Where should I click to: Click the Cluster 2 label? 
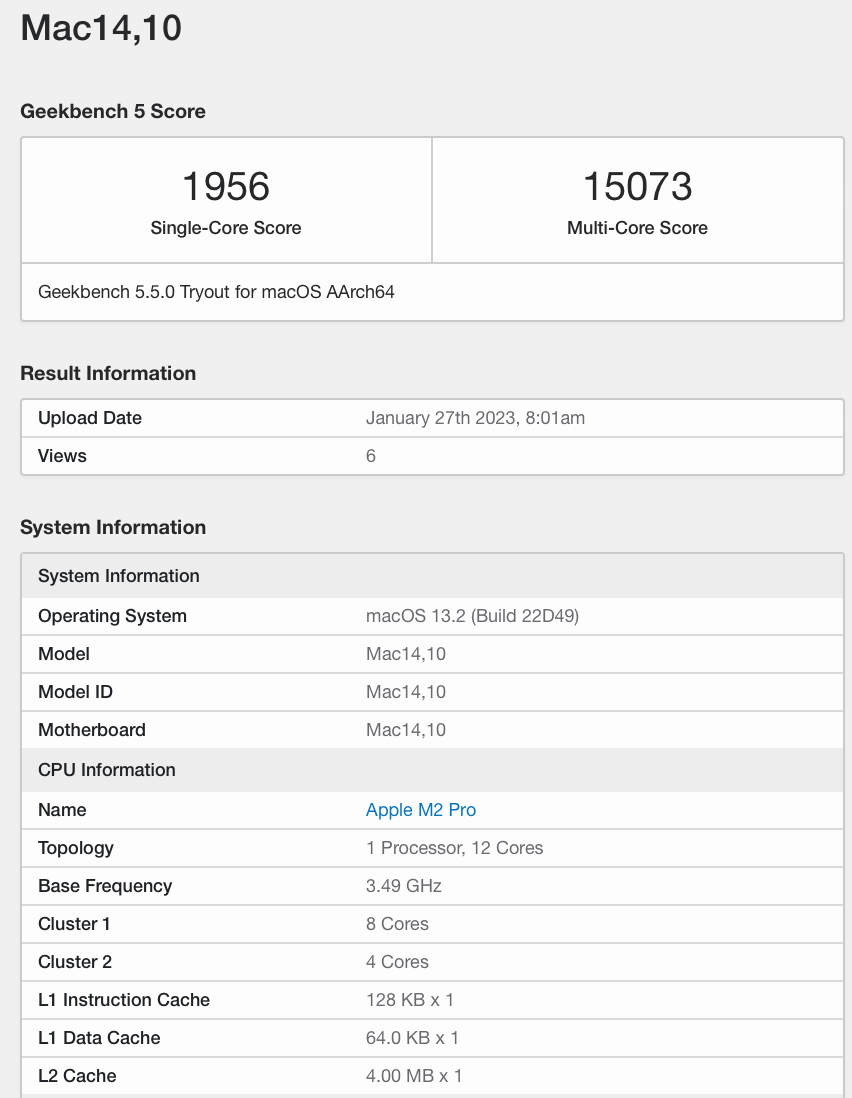[75, 962]
